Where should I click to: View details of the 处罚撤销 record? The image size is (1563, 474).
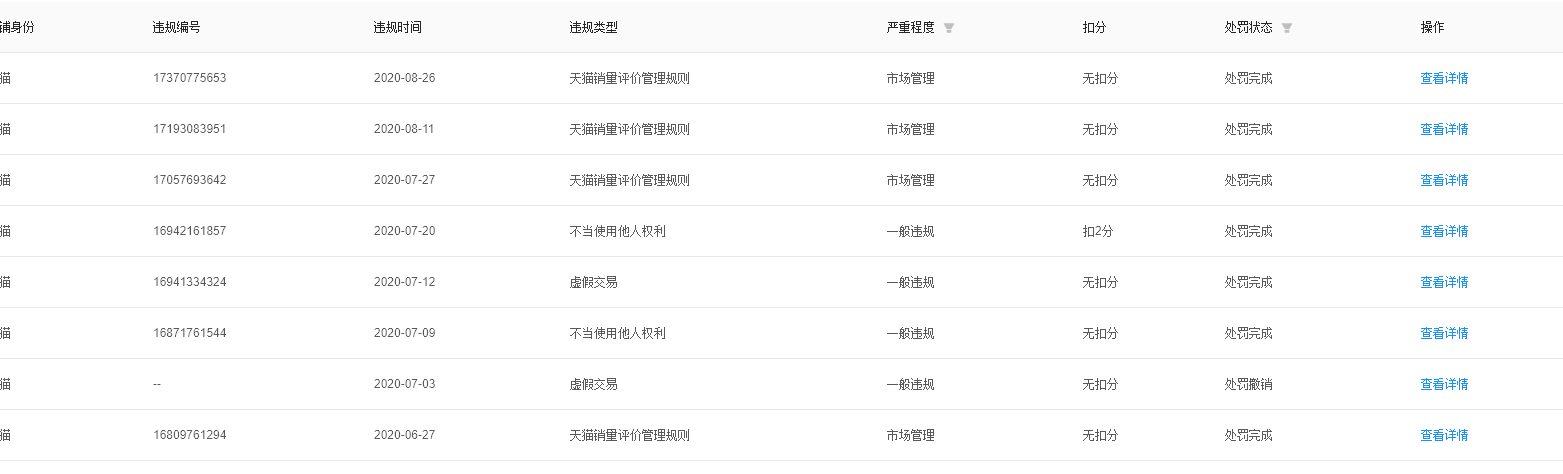click(x=1444, y=384)
